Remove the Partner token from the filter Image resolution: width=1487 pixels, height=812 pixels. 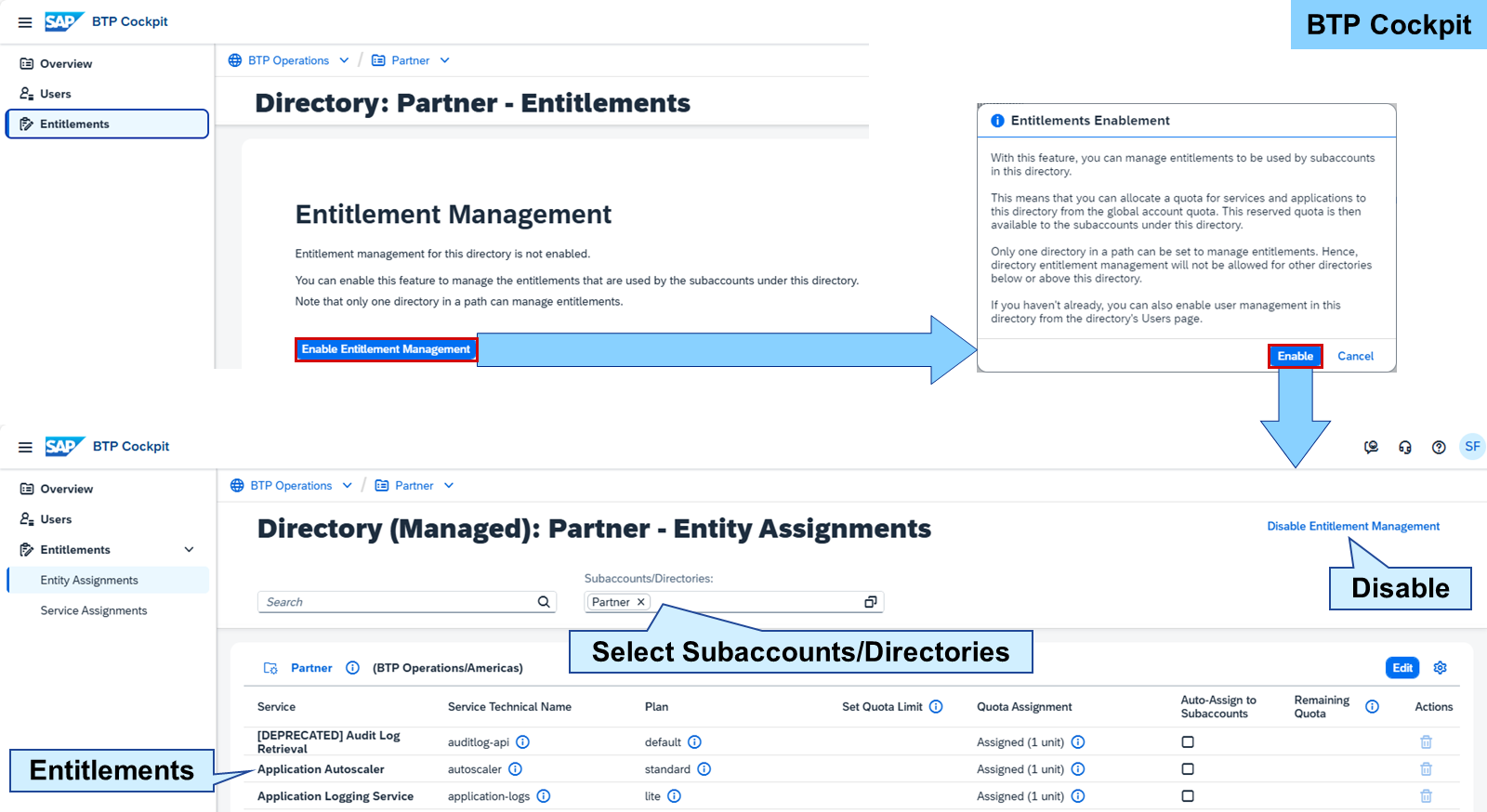click(641, 602)
